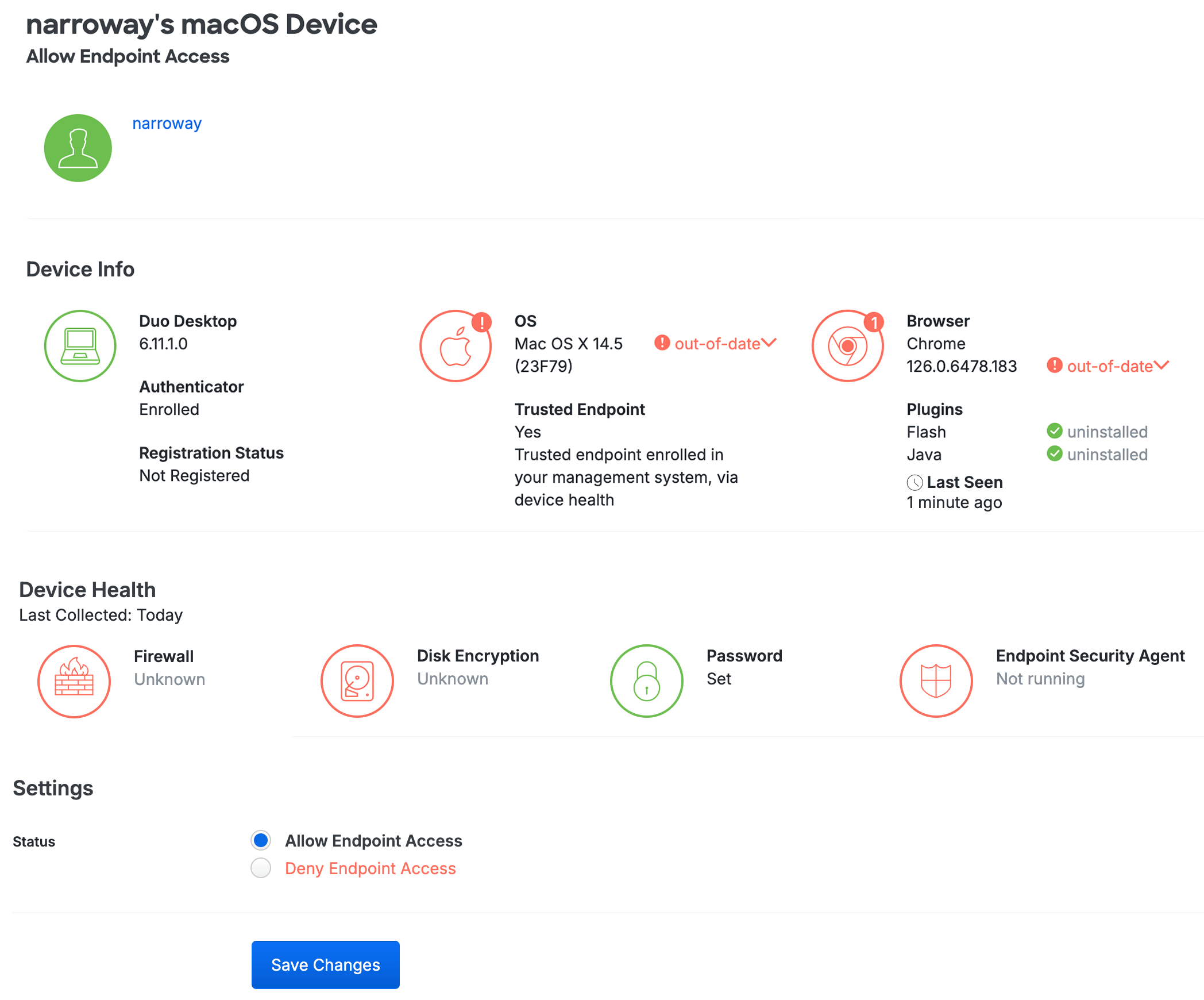
Task: Expand the out-of-date details for Chrome
Action: (x=1162, y=366)
